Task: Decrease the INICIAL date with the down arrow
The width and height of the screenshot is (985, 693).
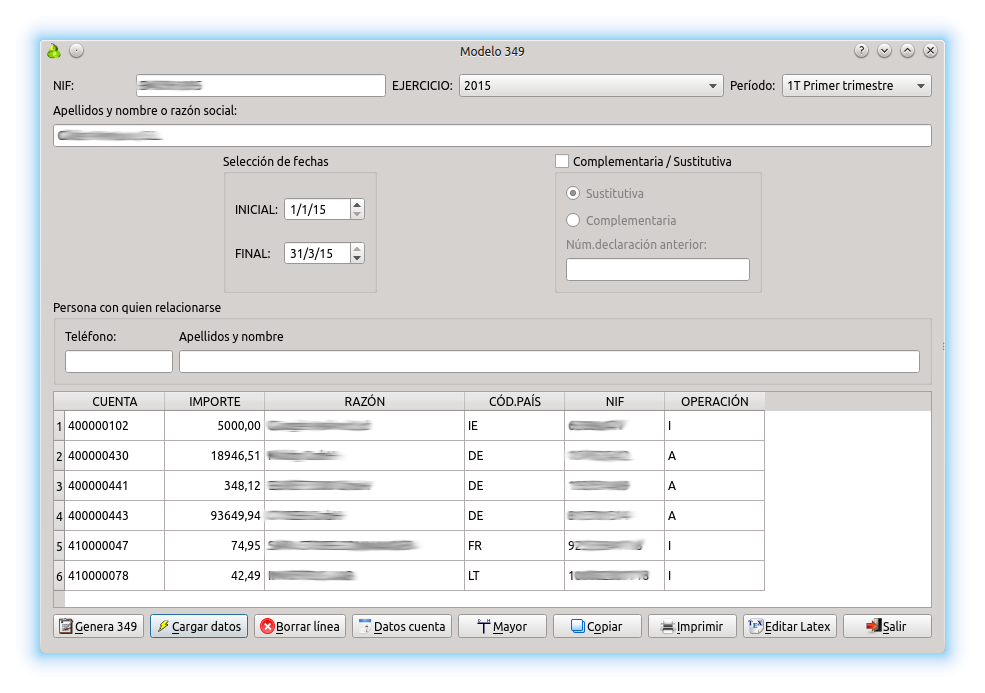Action: coord(357,214)
